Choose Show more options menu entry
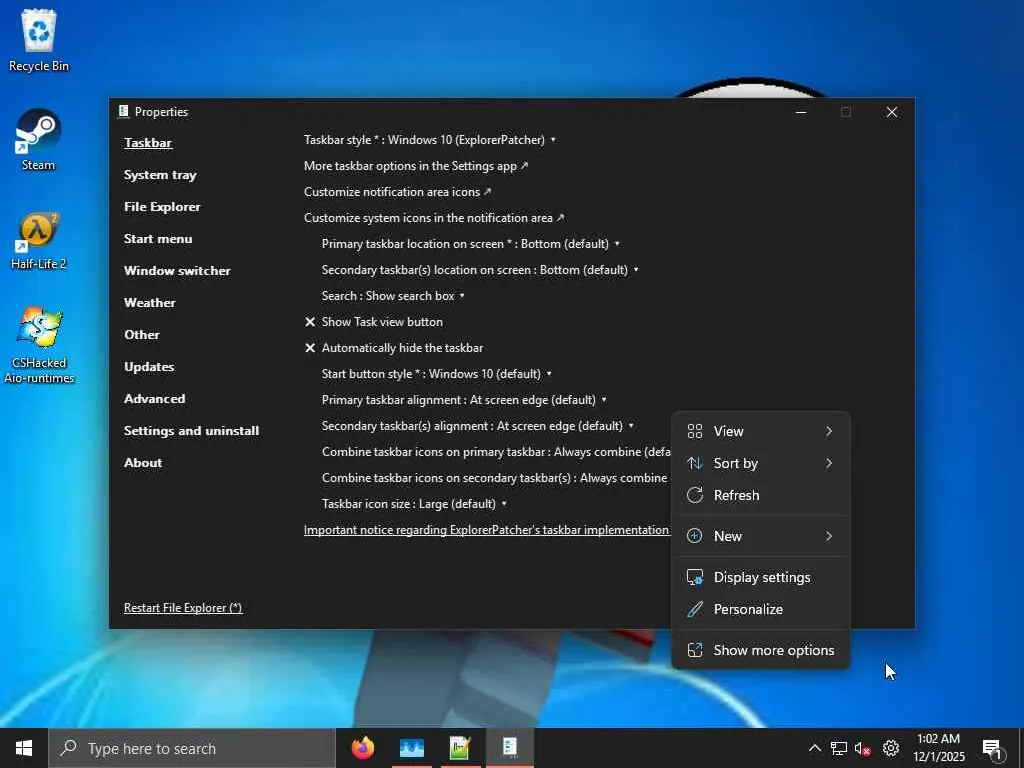1024x768 pixels. coord(761,650)
